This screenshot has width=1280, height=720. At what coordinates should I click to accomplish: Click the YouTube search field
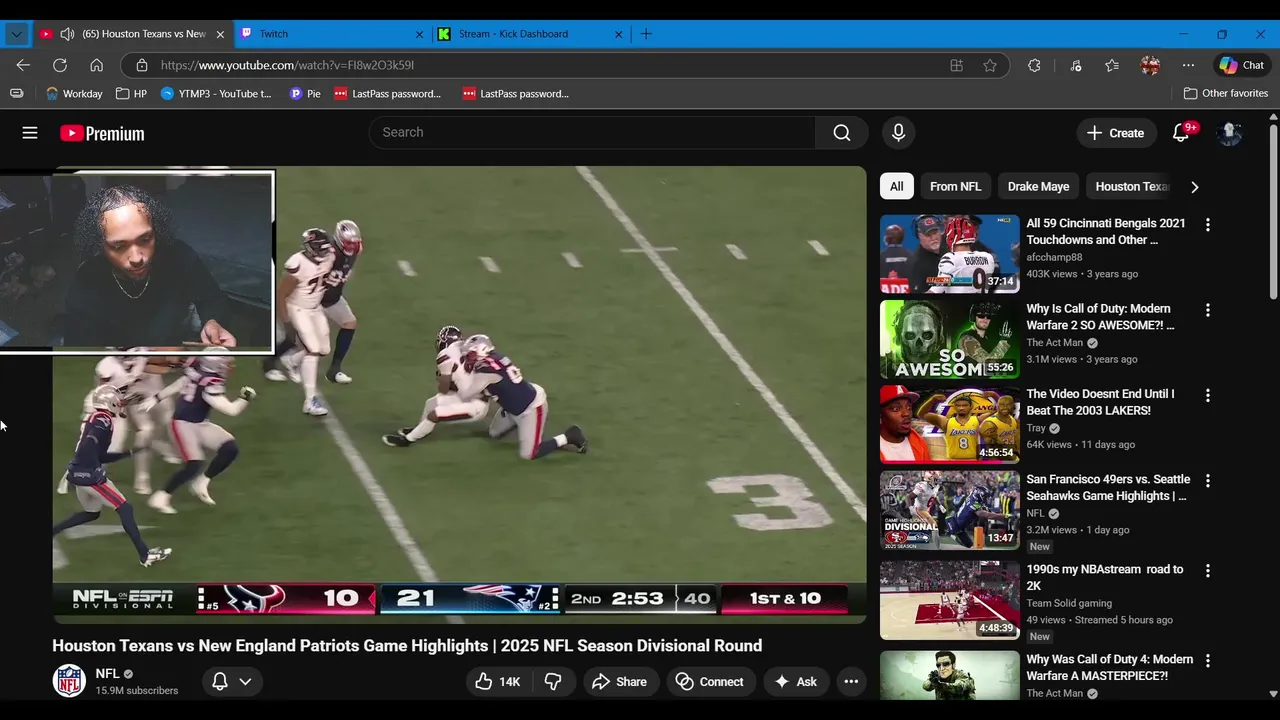pos(592,133)
